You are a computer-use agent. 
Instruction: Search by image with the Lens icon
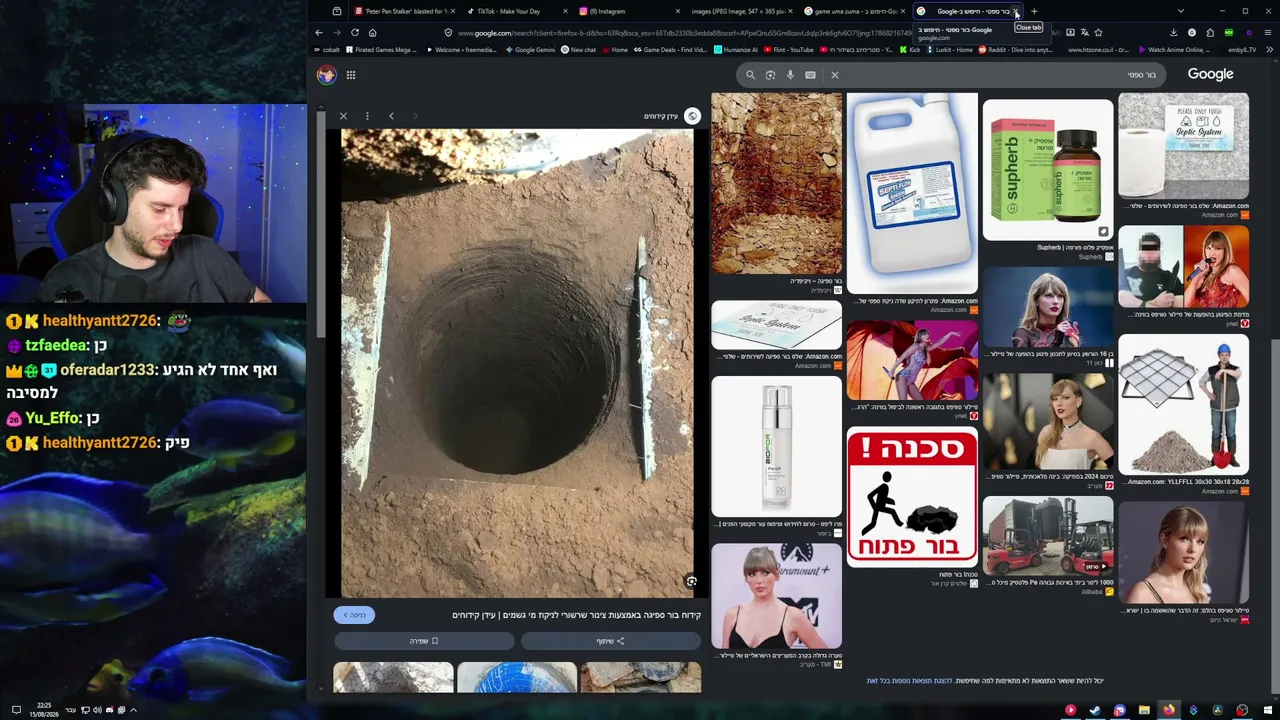(770, 75)
